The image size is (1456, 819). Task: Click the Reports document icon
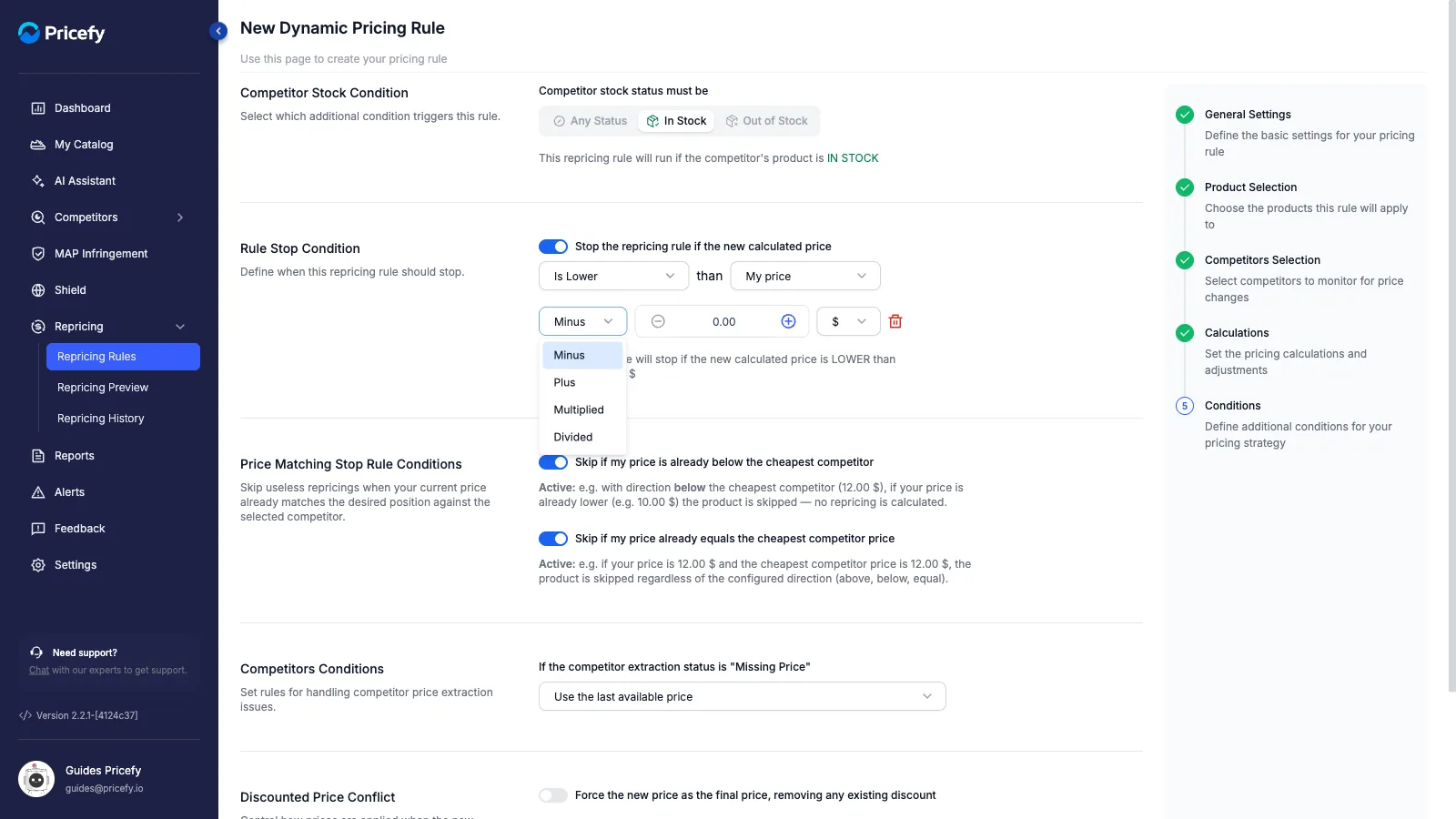pos(38,456)
